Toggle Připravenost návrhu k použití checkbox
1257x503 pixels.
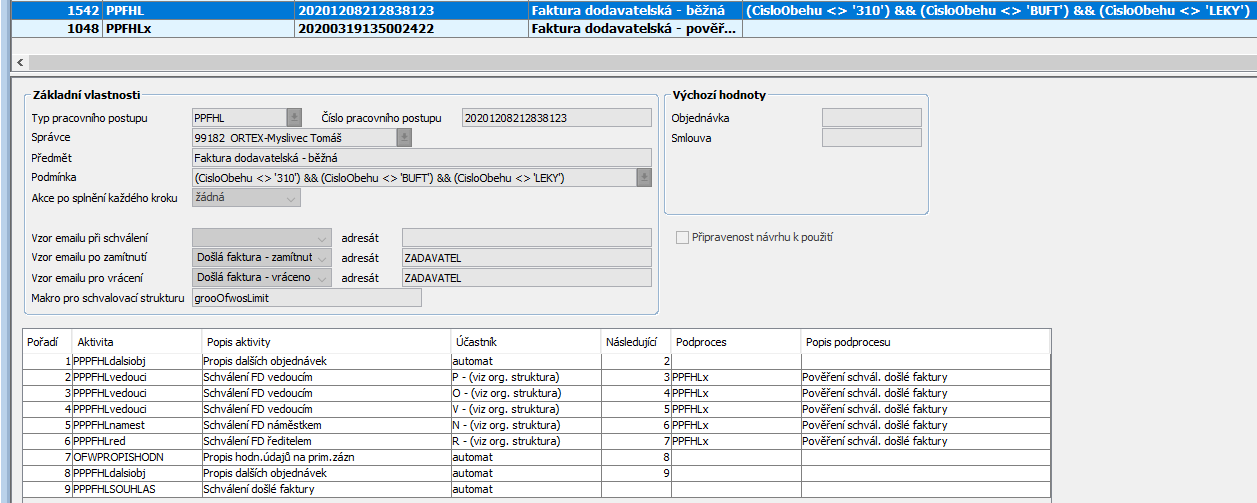coord(683,237)
